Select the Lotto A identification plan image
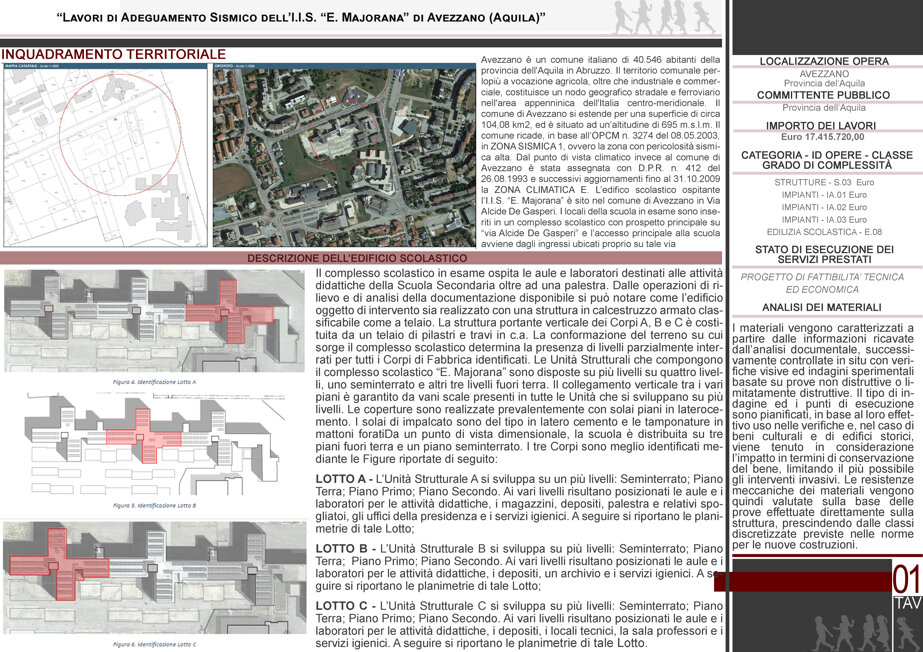The height and width of the screenshot is (652, 923). [x=154, y=321]
